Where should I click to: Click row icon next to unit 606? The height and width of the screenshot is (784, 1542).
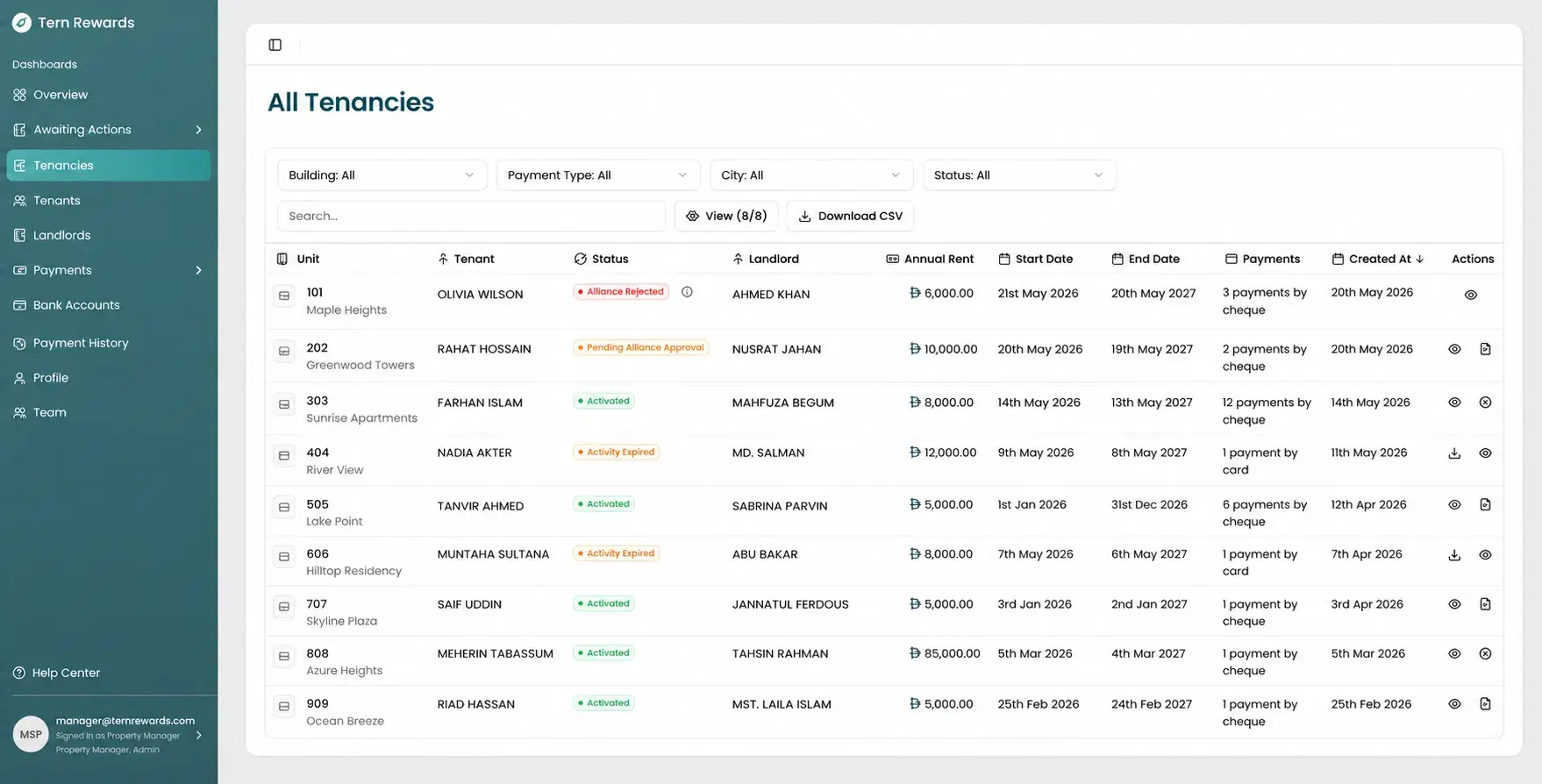coord(284,557)
